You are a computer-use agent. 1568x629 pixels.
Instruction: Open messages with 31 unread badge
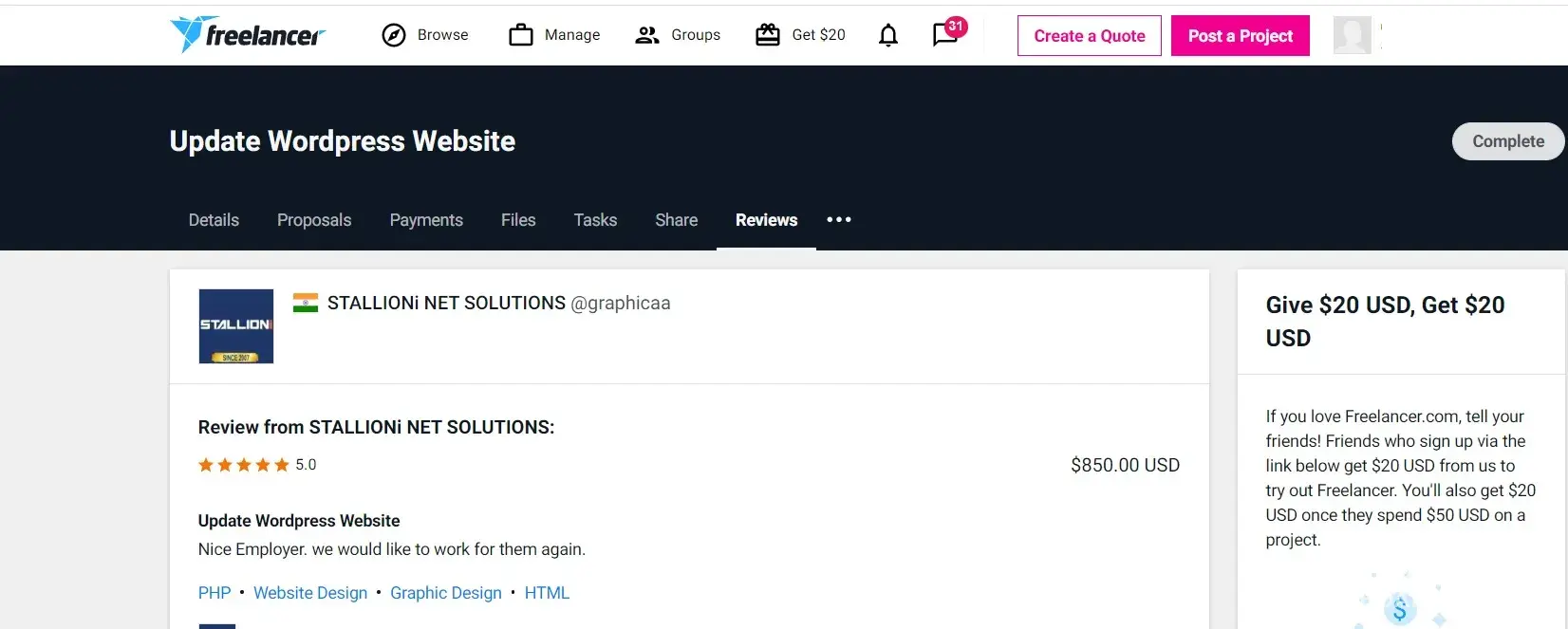[x=945, y=35]
